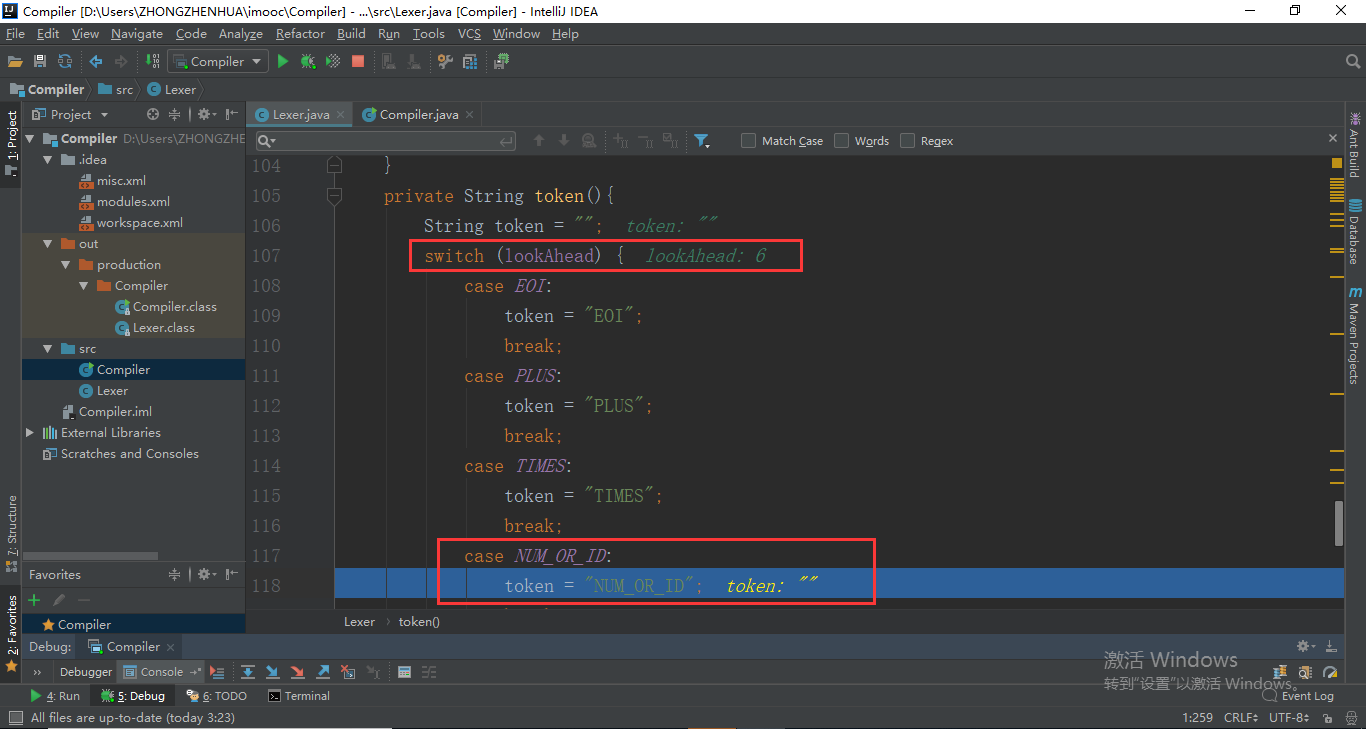Open the Terminal tool window
This screenshot has width=1366, height=729.
299,696
